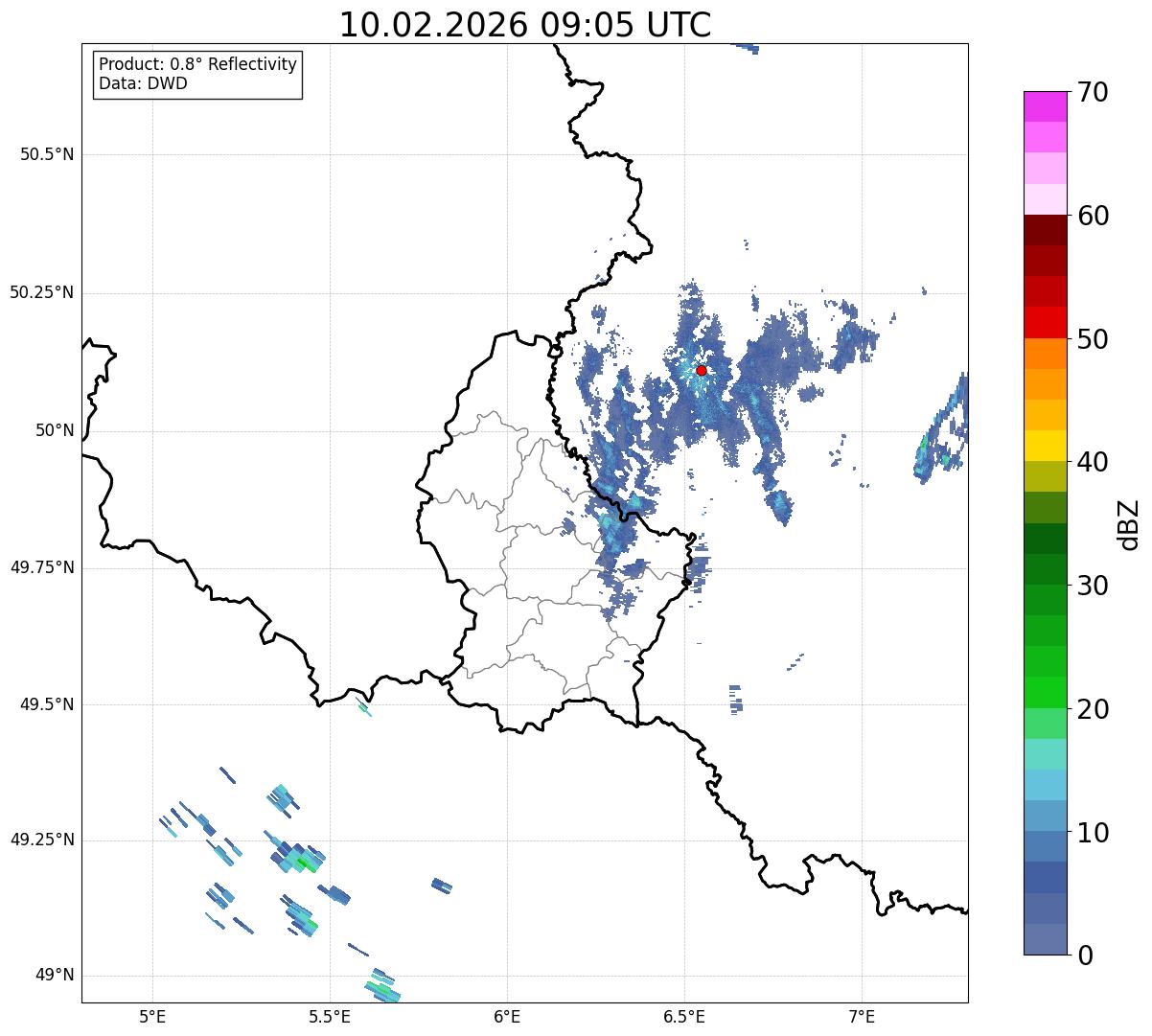1152x1036 pixels.
Task: Click the title text "10.02.2026 09:05 UTC"
Action: pyautogui.click(x=525, y=25)
